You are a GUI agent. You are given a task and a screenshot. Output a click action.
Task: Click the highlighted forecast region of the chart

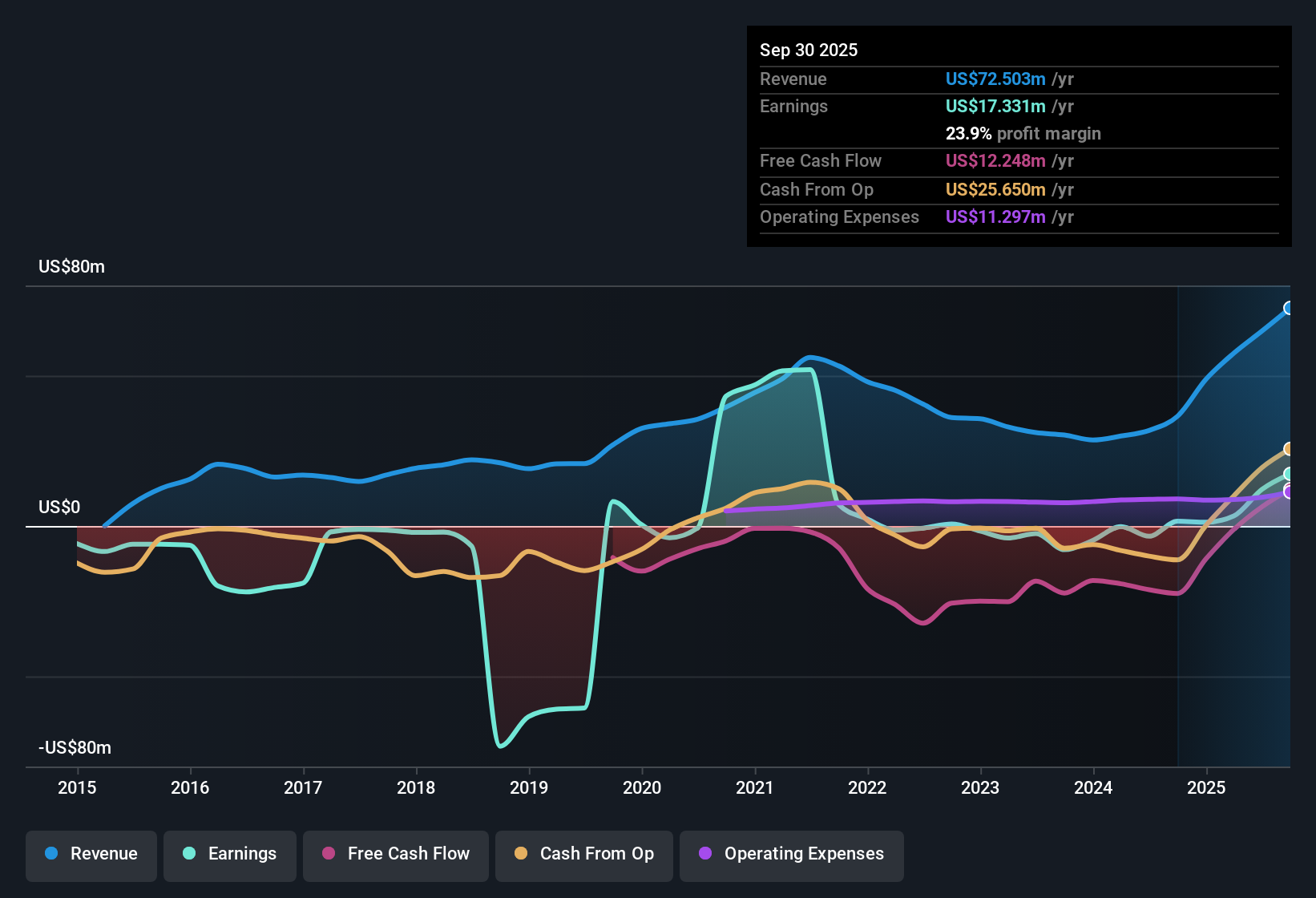tap(1234, 521)
